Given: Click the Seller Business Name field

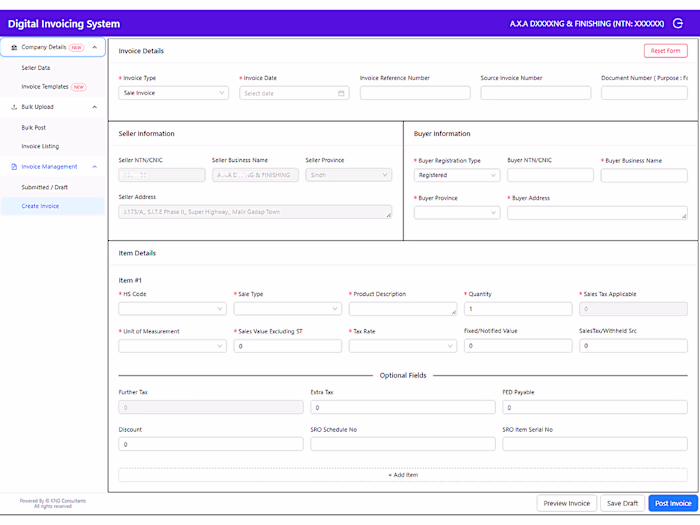Looking at the screenshot, I should (255, 175).
